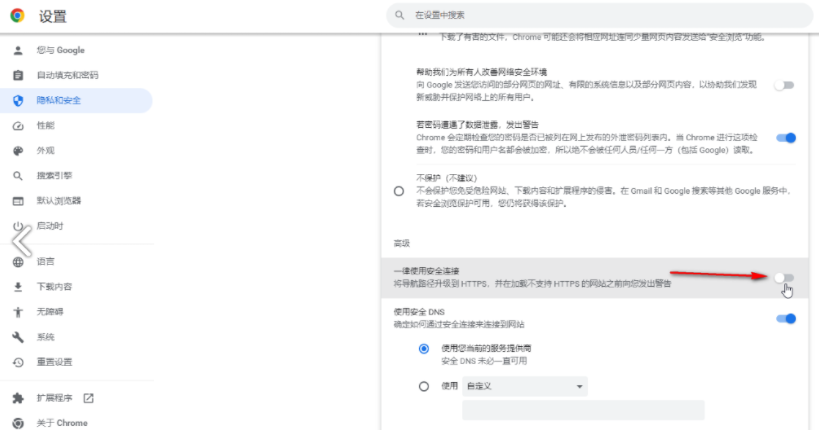Click the 外观 palette icon
This screenshot has height=430, width=819.
pyautogui.click(x=18, y=150)
